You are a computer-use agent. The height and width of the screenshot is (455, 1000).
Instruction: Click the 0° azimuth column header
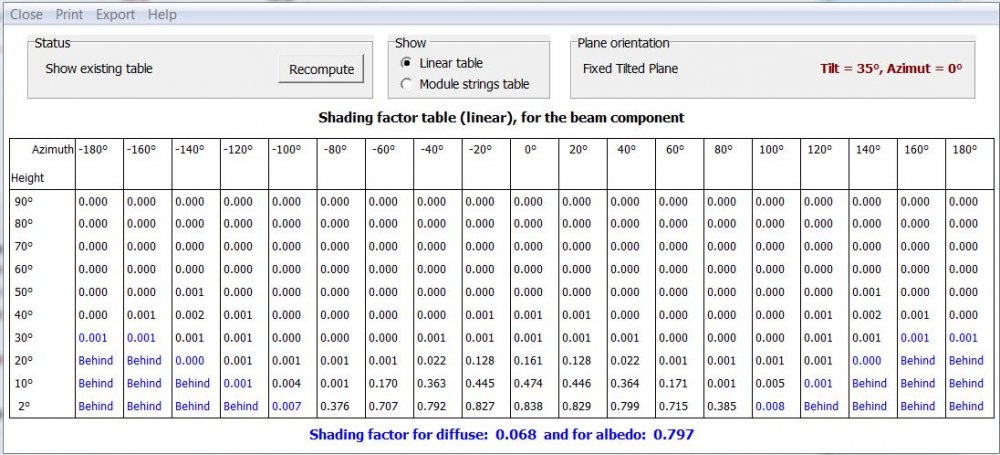[x=529, y=149]
